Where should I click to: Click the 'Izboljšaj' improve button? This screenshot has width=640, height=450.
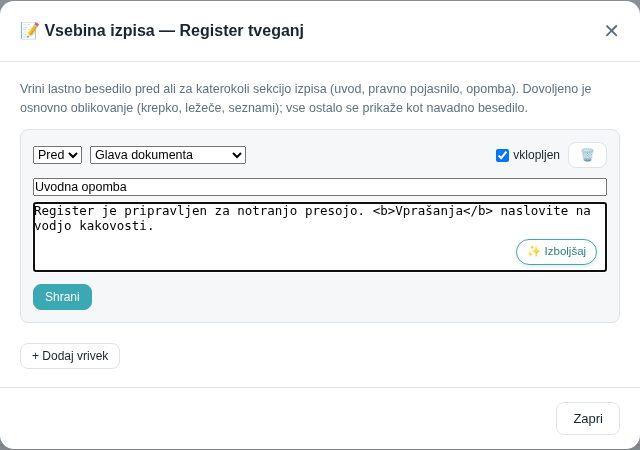[x=556, y=252]
